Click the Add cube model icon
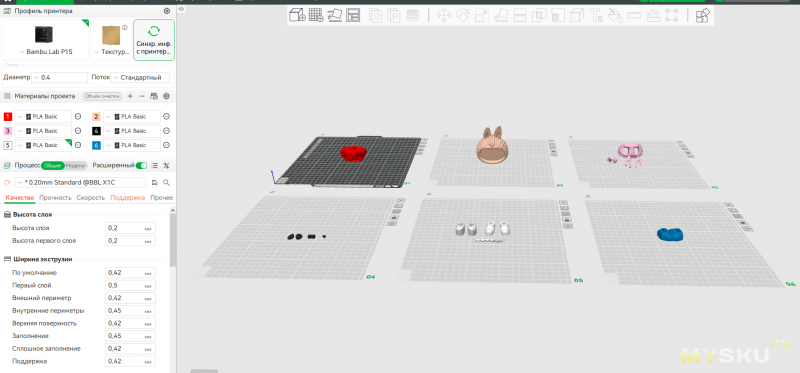800x373 pixels. pyautogui.click(x=297, y=15)
